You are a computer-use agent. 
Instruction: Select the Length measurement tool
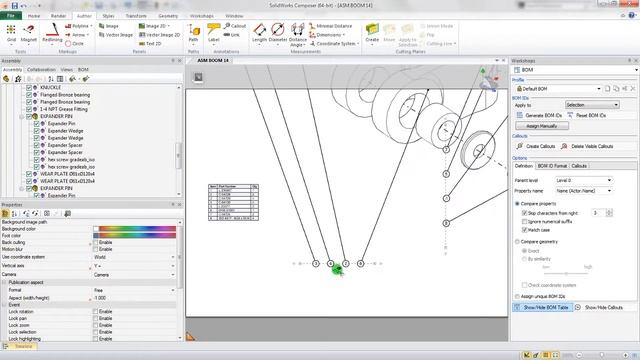[x=259, y=33]
